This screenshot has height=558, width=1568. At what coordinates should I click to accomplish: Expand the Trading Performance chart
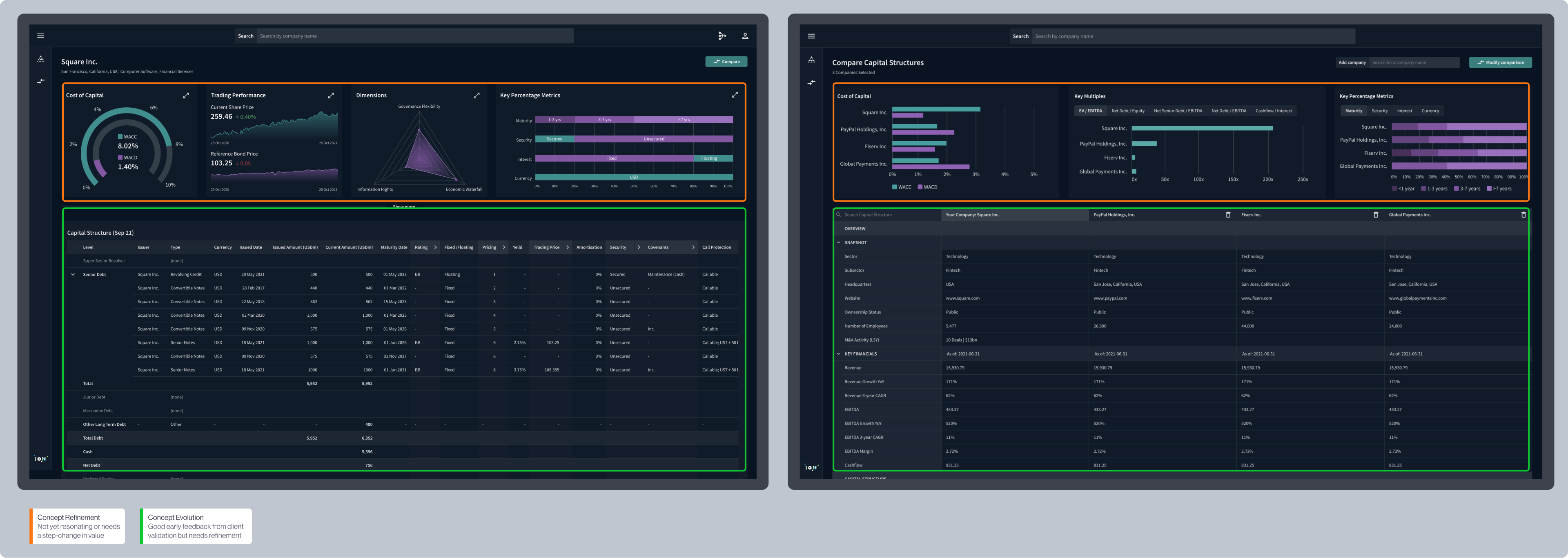330,96
